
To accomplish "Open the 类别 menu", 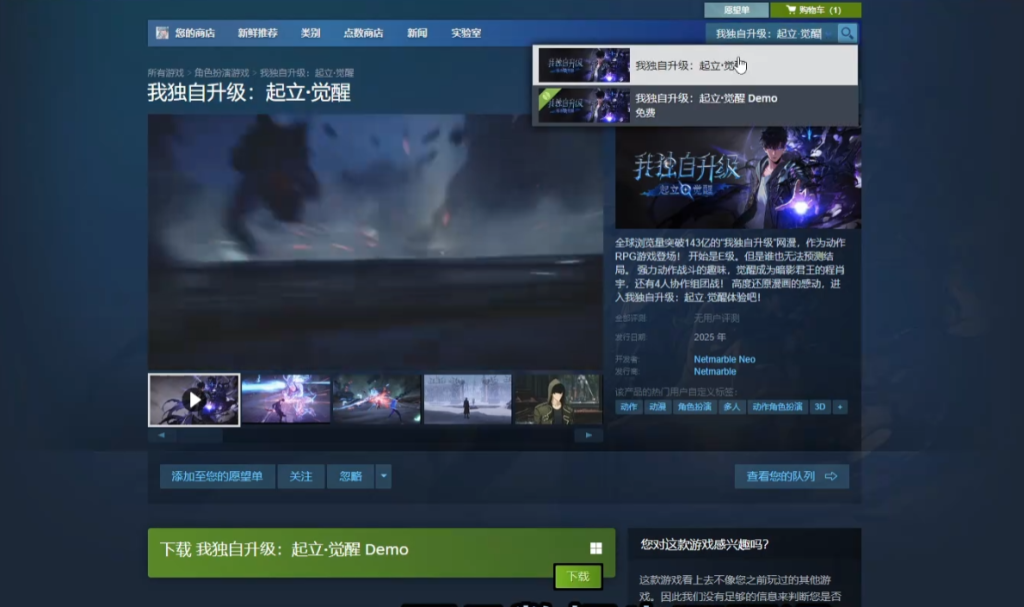I will [310, 33].
